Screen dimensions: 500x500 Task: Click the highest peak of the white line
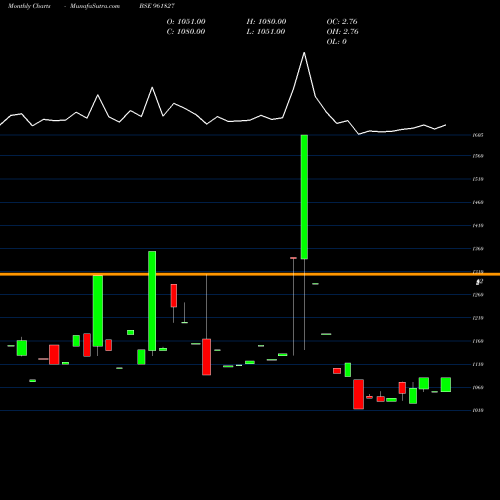pos(304,53)
